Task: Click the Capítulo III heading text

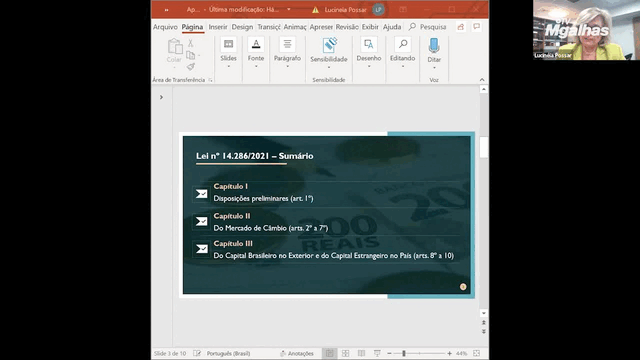Action: click(x=233, y=244)
